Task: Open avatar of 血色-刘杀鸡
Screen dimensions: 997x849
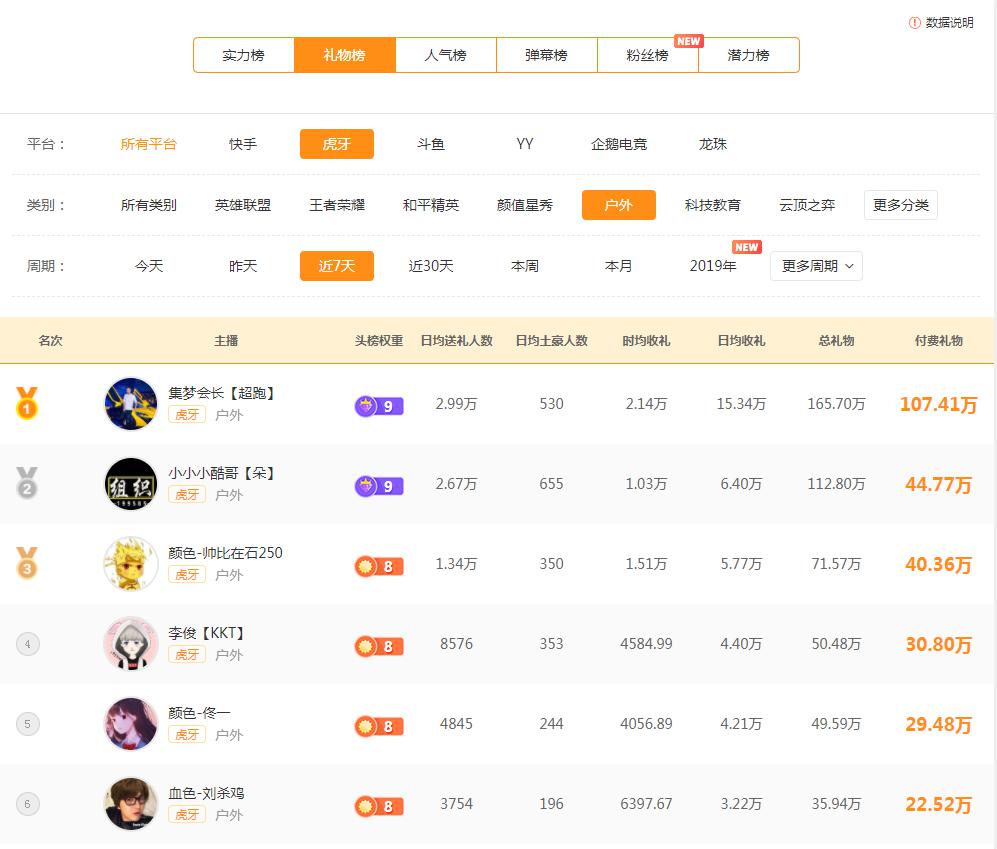Action: [131, 804]
